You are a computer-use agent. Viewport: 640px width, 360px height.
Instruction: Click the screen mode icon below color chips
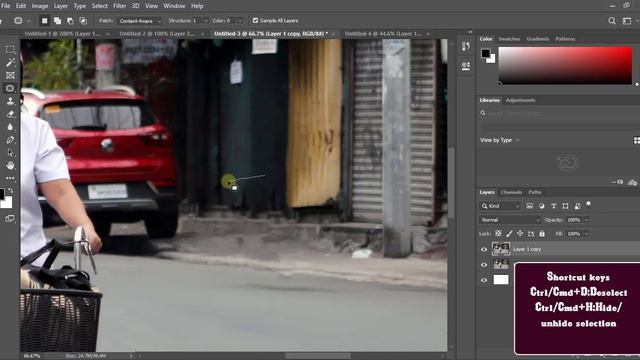coord(10,219)
